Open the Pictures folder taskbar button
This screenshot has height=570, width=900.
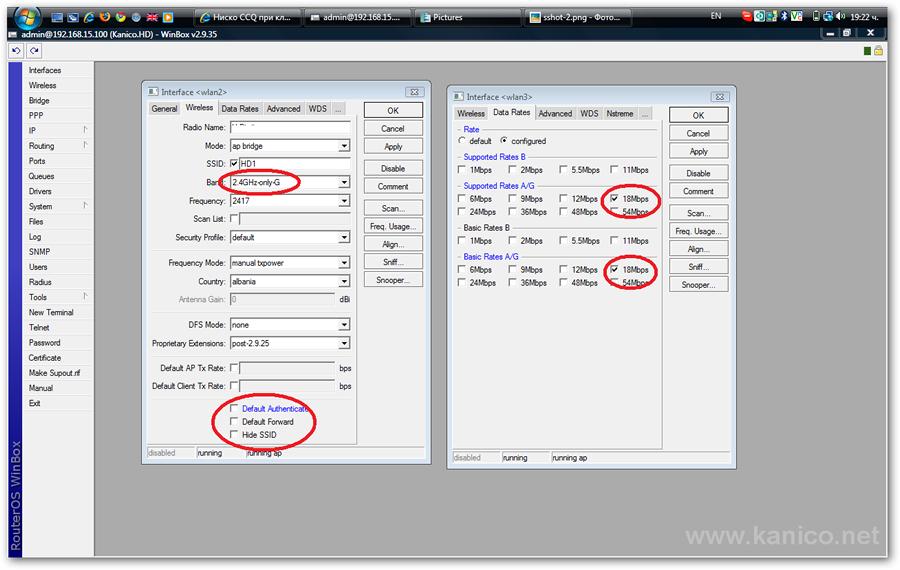point(465,18)
